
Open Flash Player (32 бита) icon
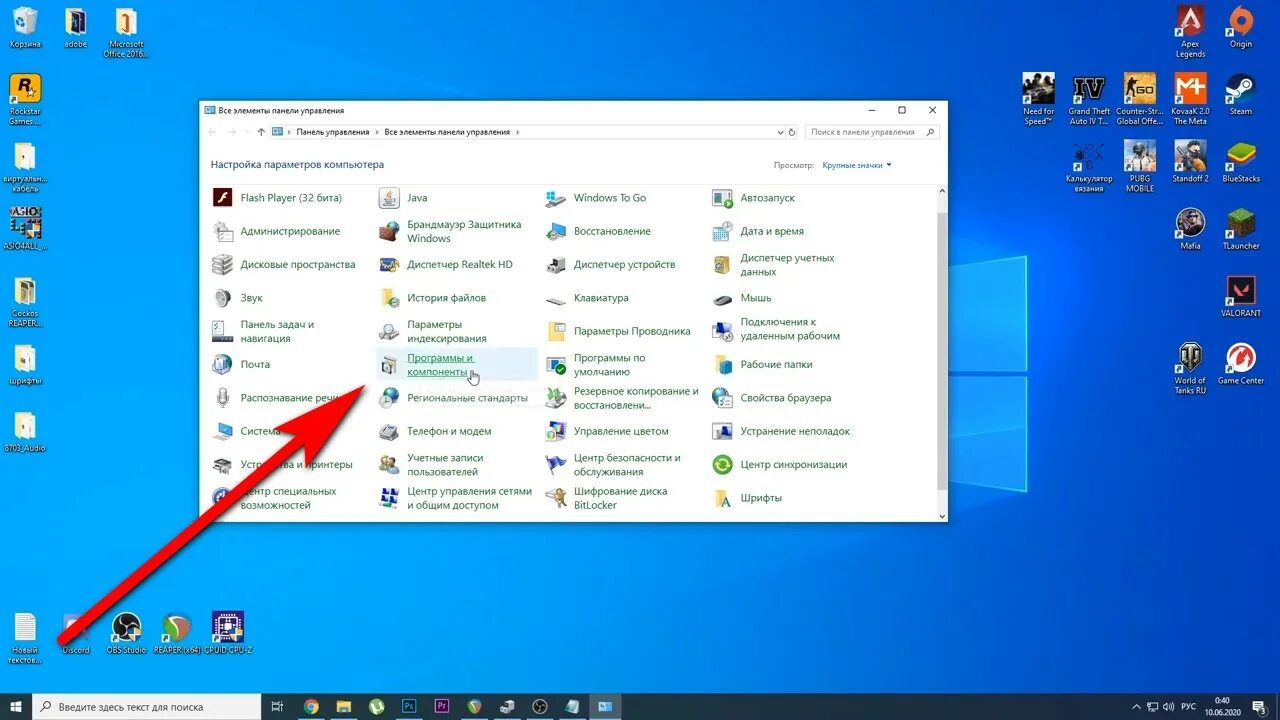point(223,198)
